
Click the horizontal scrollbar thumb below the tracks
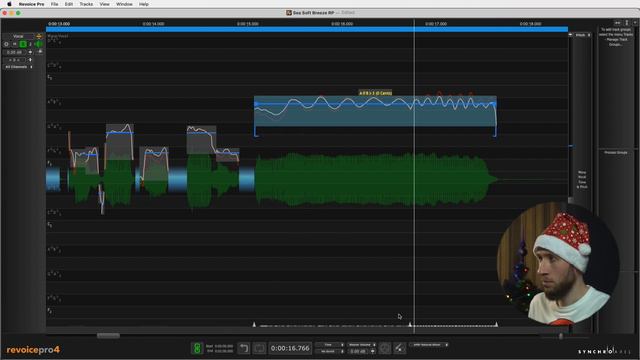click(x=108, y=336)
